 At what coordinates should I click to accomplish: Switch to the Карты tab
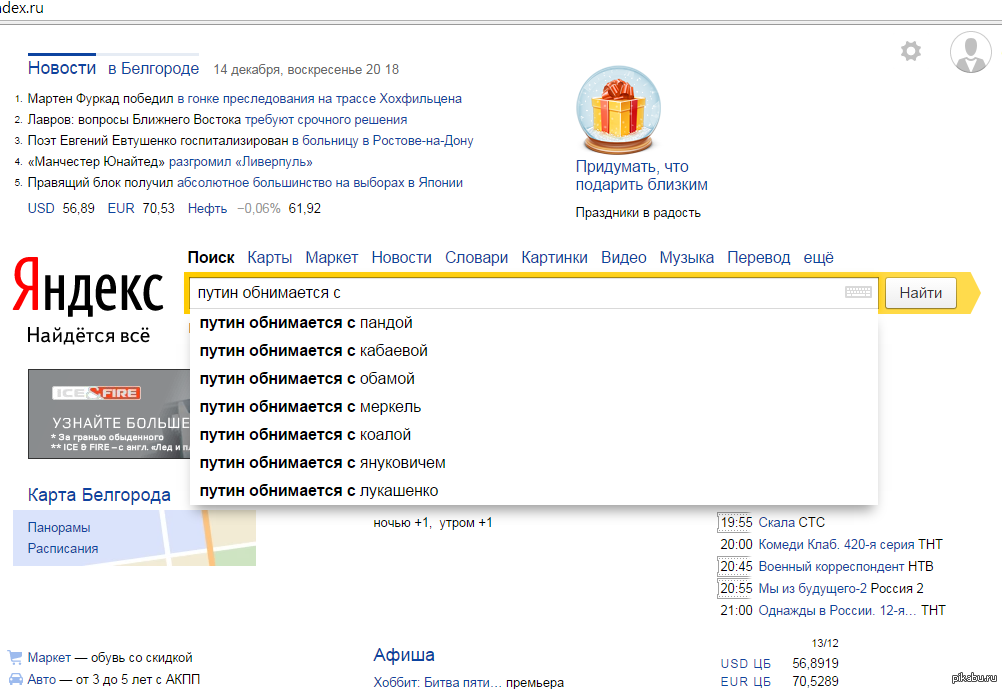pyautogui.click(x=269, y=257)
